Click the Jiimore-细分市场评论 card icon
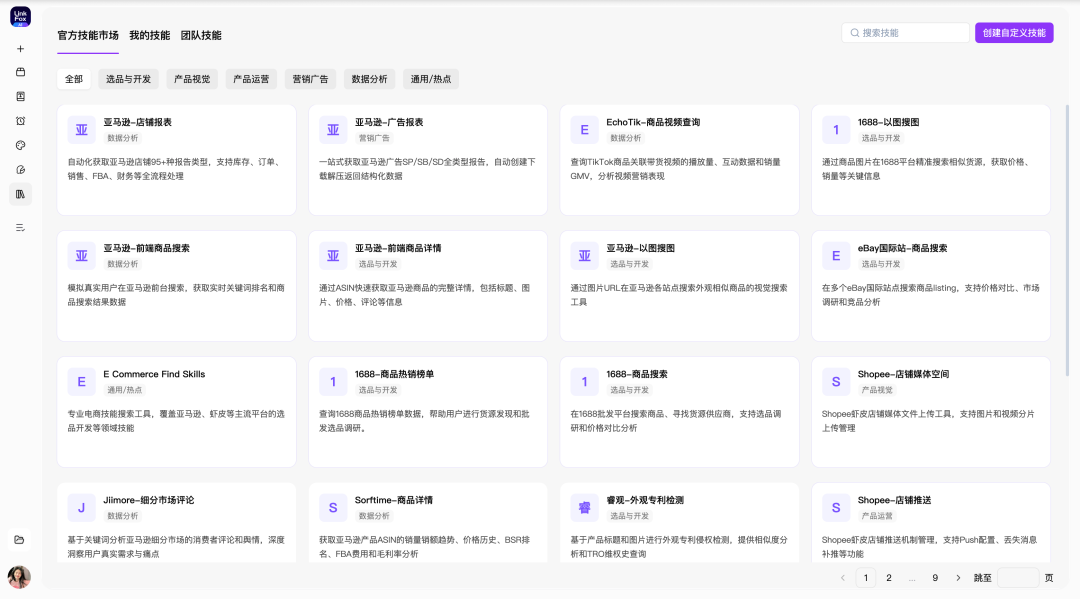The image size is (1080, 599). click(x=81, y=508)
